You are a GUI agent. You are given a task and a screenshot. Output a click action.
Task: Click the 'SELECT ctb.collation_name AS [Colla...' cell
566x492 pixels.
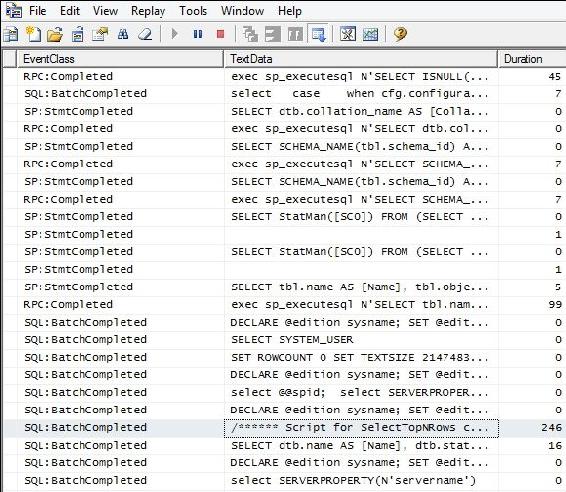[360, 112]
